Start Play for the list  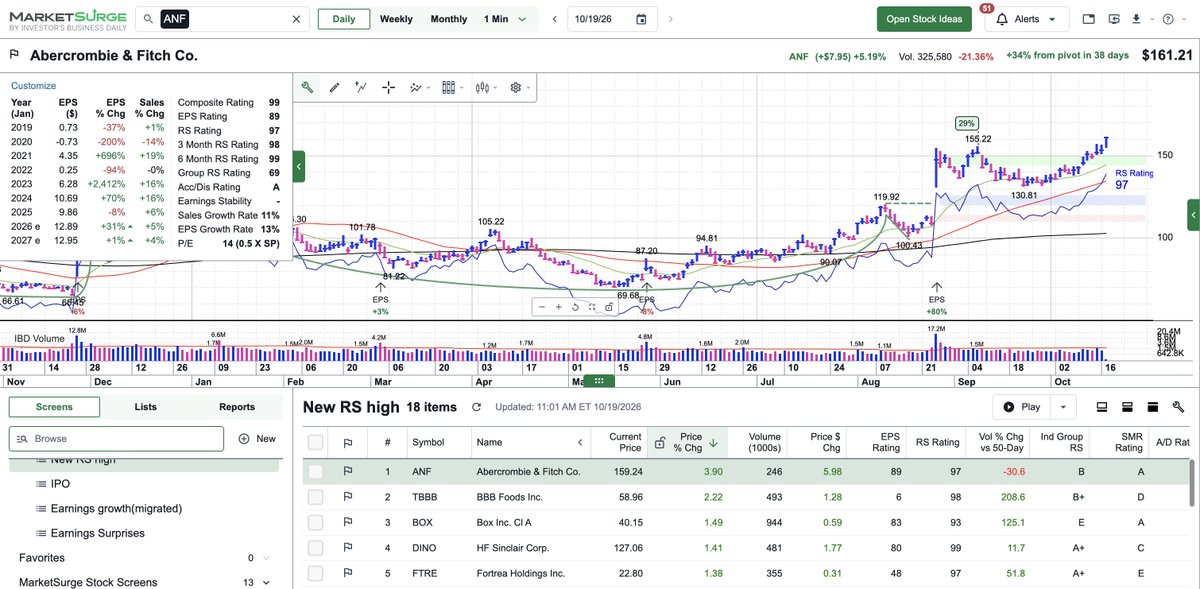1022,407
